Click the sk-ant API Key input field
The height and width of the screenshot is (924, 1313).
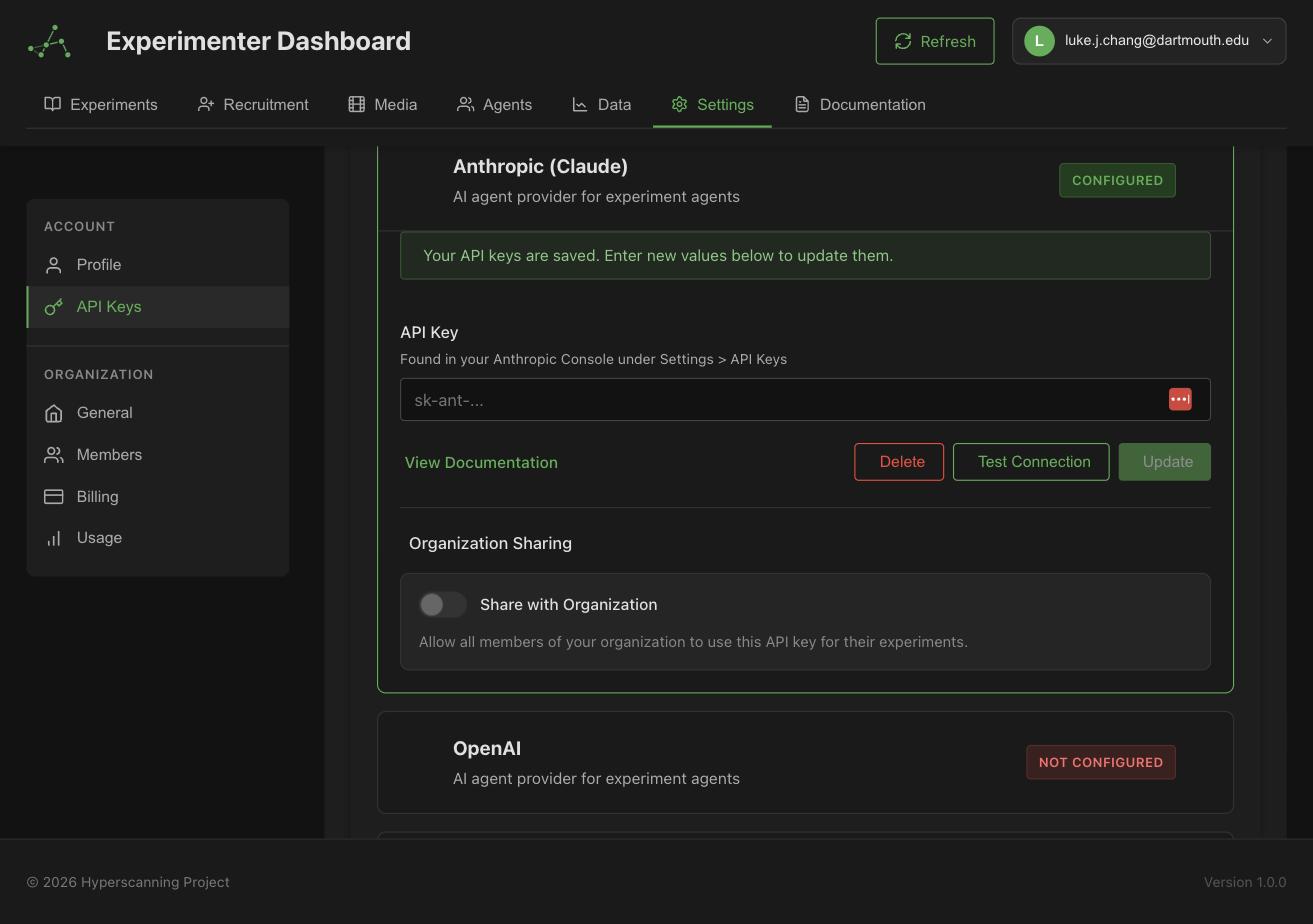click(x=805, y=400)
